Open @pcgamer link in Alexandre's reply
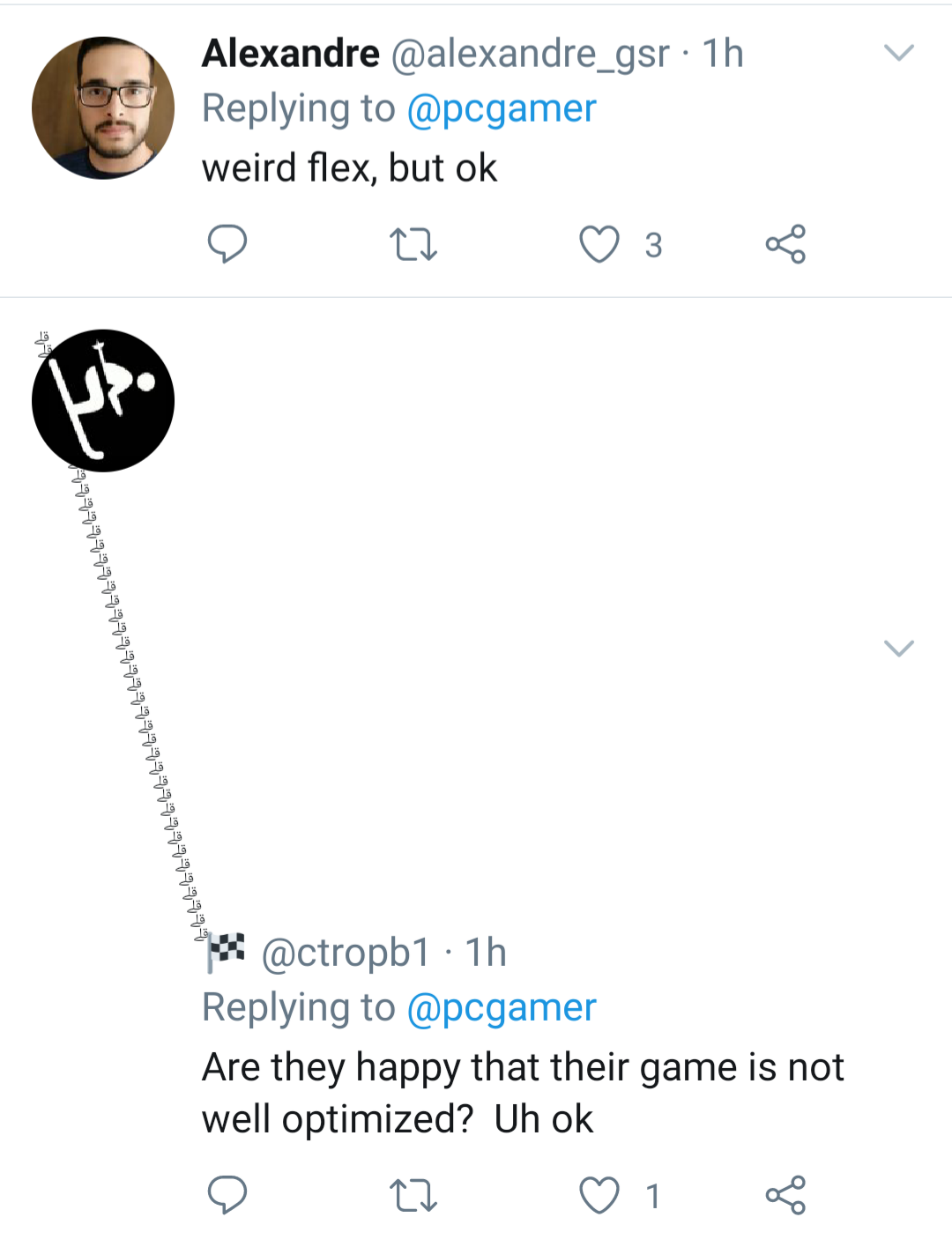Image resolution: width=952 pixels, height=1247 pixels. 502,109
